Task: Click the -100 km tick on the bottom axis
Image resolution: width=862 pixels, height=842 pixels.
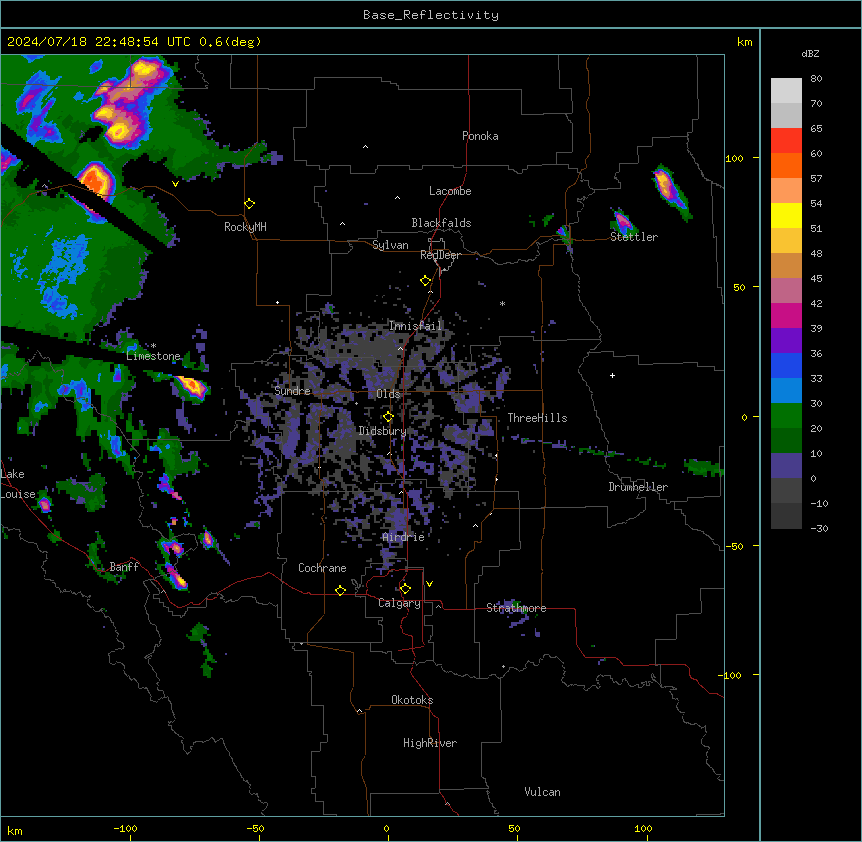Action: pos(126,828)
